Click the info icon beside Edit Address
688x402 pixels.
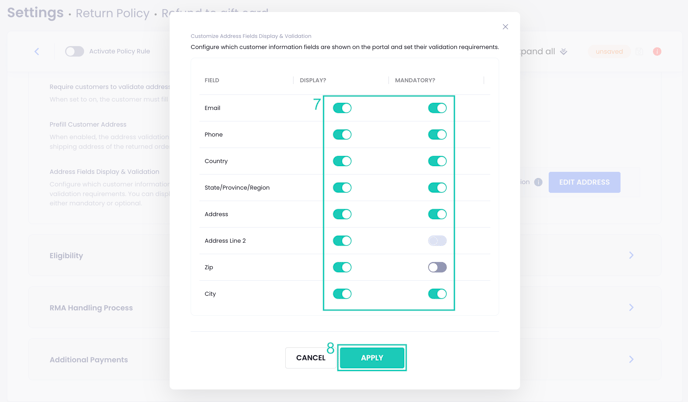click(538, 182)
